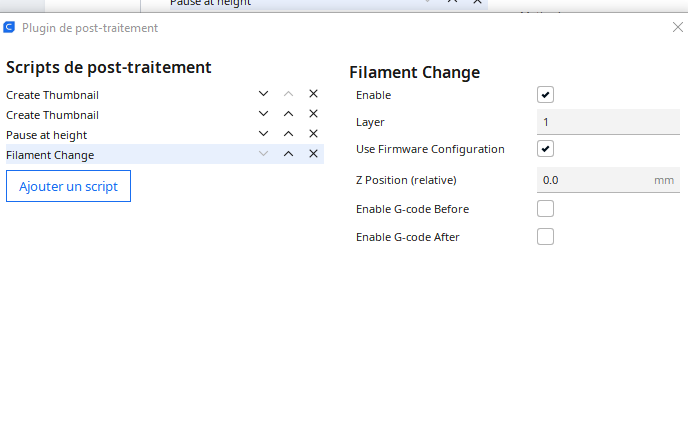
Task: Uncheck the Enable checkbox
Action: click(x=545, y=95)
